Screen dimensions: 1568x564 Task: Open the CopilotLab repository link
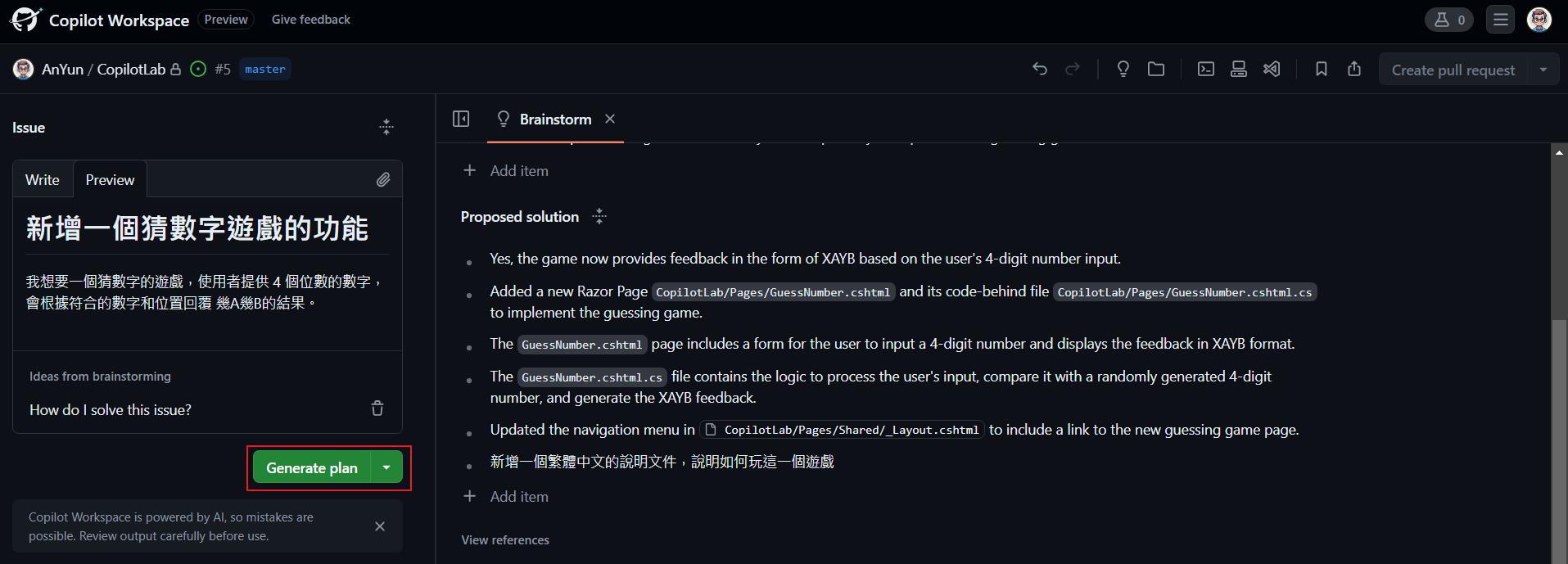[131, 70]
